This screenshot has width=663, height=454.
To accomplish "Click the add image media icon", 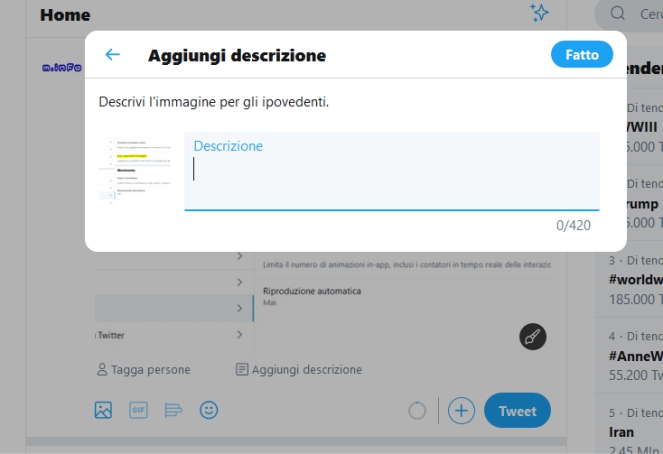I will [103, 410].
